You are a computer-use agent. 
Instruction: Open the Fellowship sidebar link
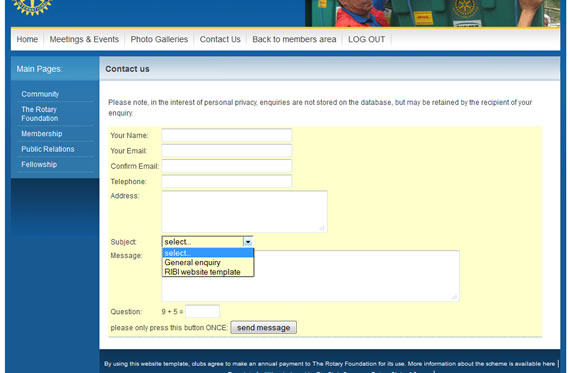[x=39, y=164]
